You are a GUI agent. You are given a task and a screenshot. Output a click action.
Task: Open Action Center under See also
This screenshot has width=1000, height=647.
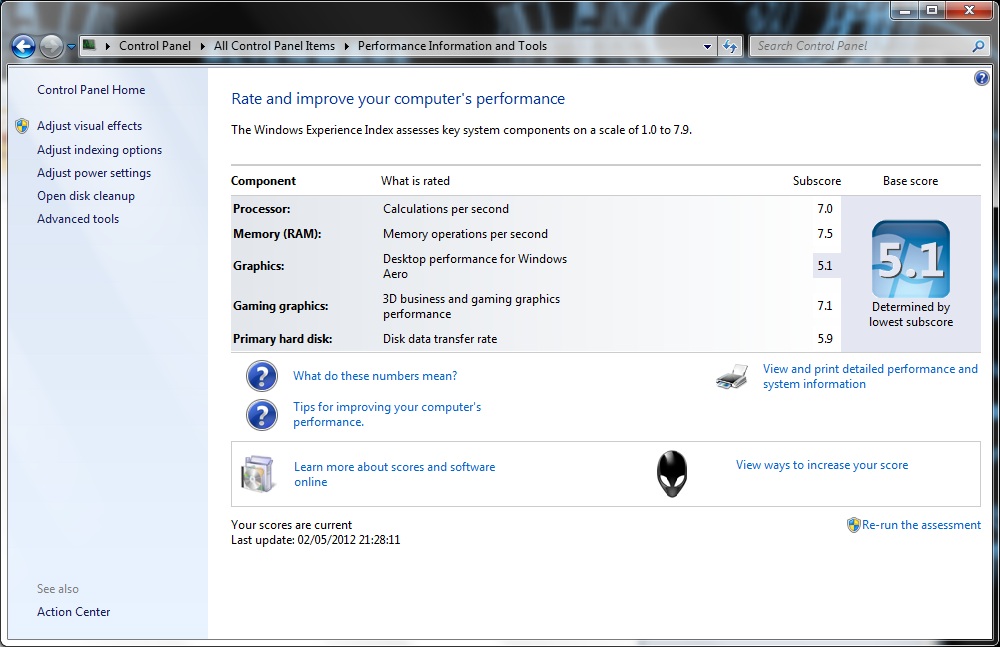[73, 612]
